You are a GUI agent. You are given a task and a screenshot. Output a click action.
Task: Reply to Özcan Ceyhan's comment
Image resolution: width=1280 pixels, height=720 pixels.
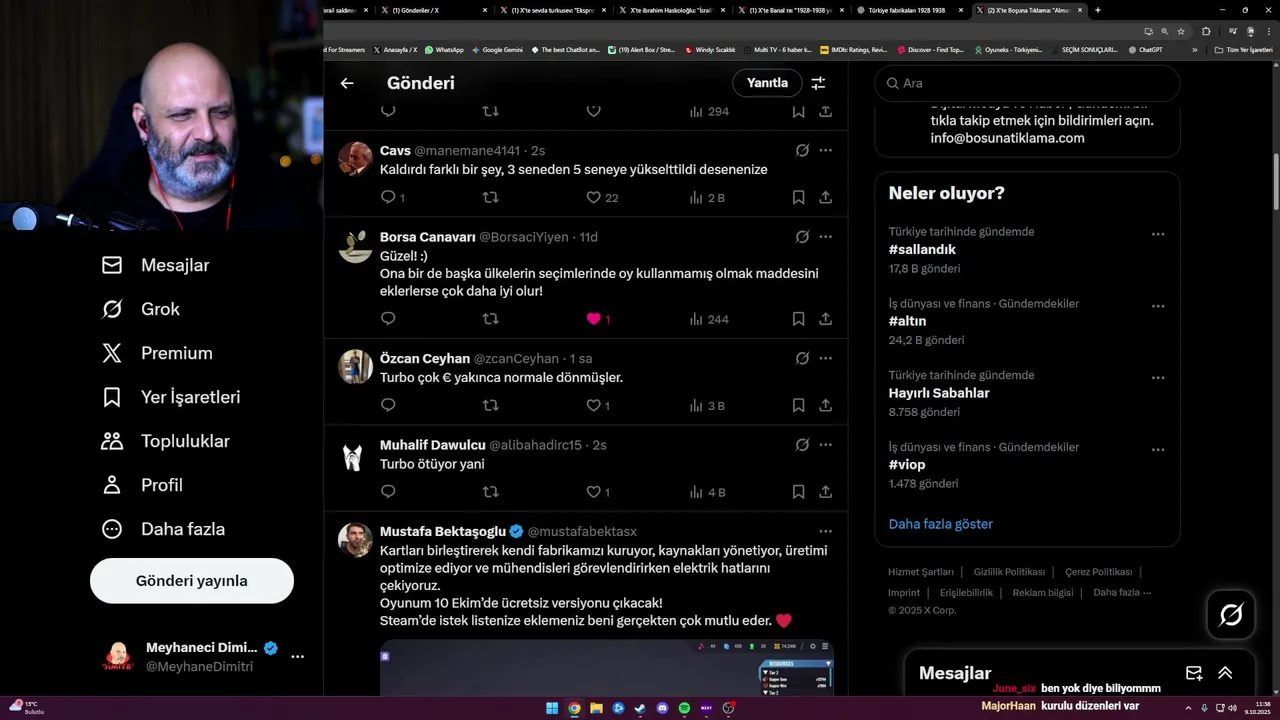click(388, 405)
